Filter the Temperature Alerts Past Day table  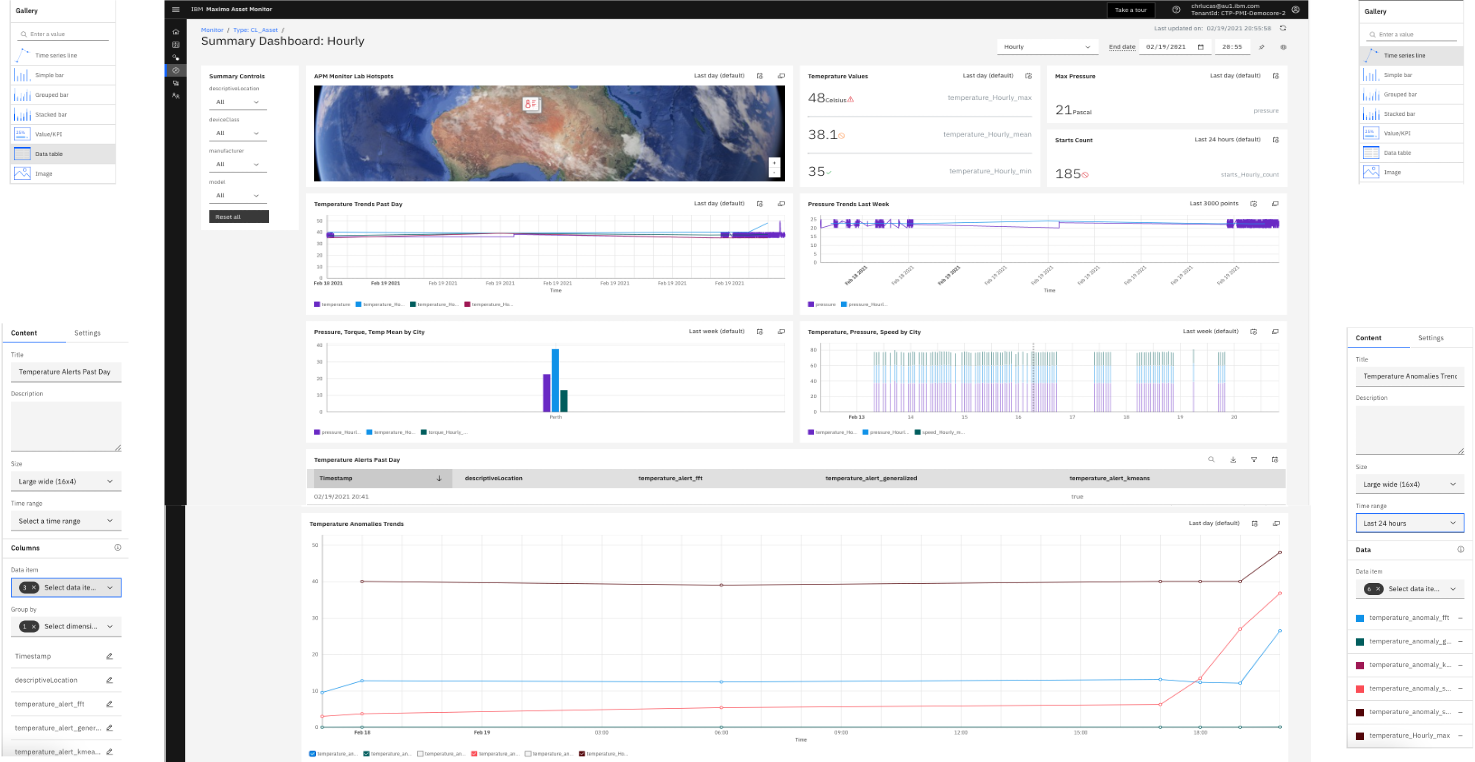point(1254,459)
